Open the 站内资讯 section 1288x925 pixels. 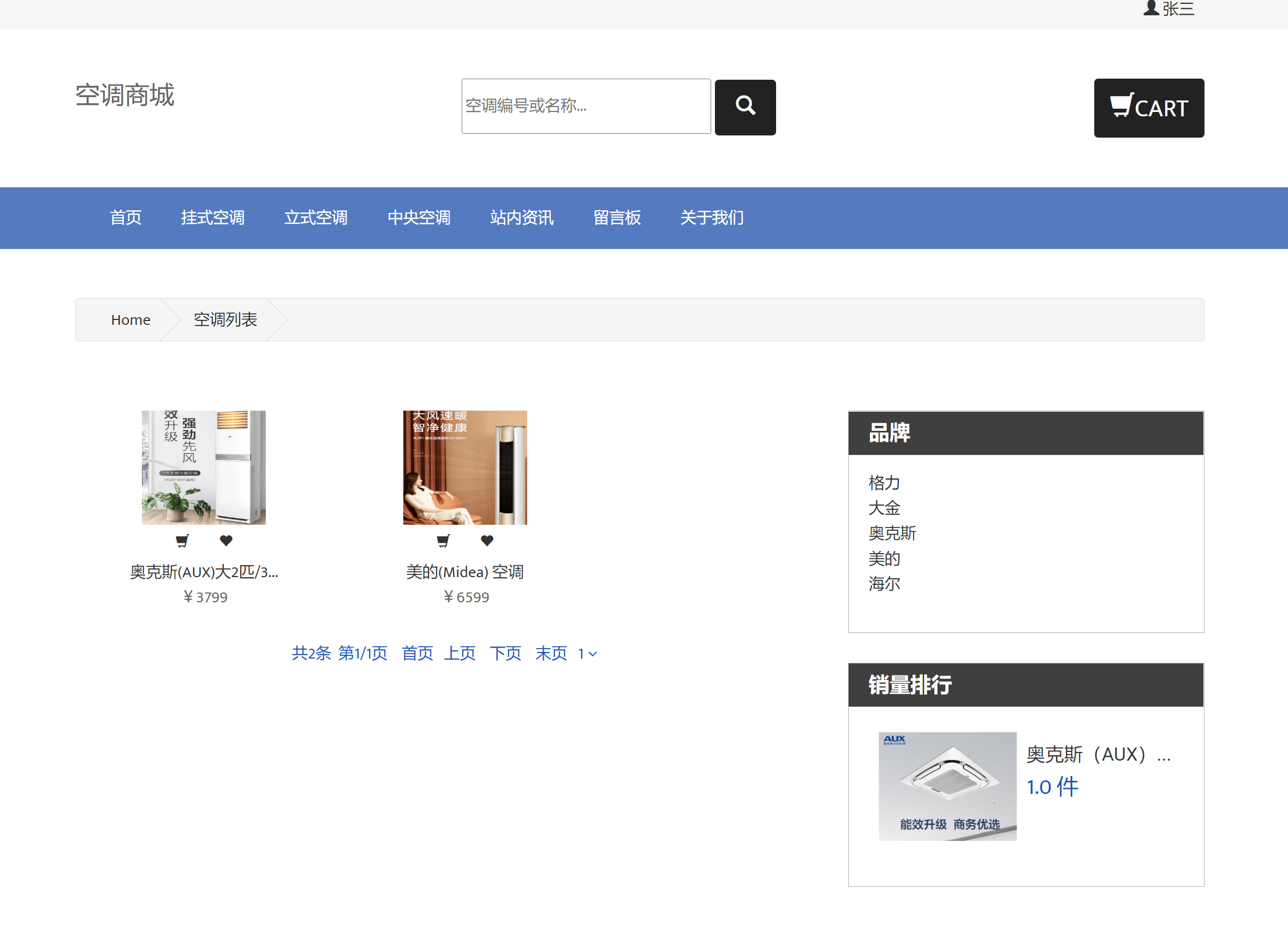click(x=522, y=218)
